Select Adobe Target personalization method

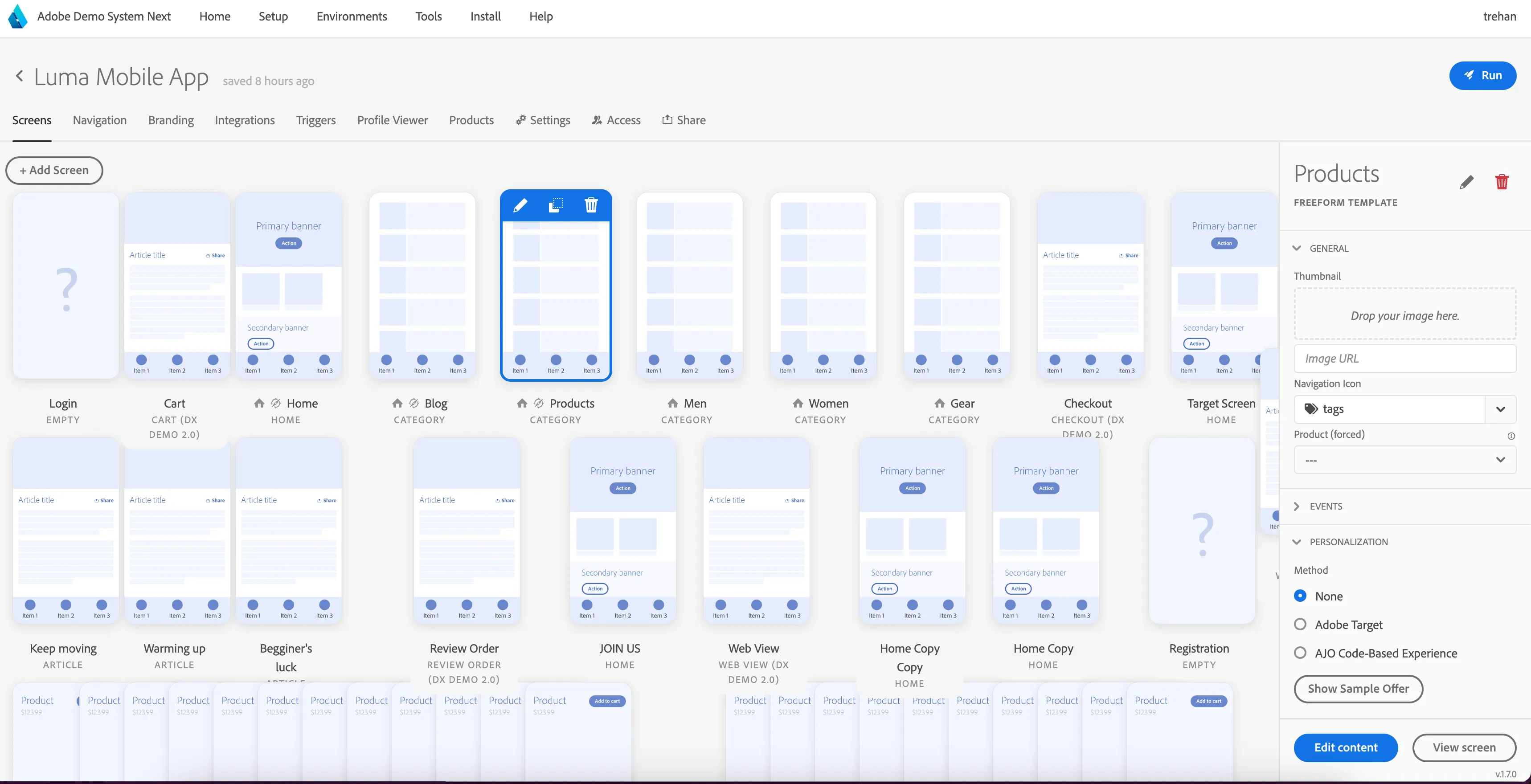point(1300,624)
